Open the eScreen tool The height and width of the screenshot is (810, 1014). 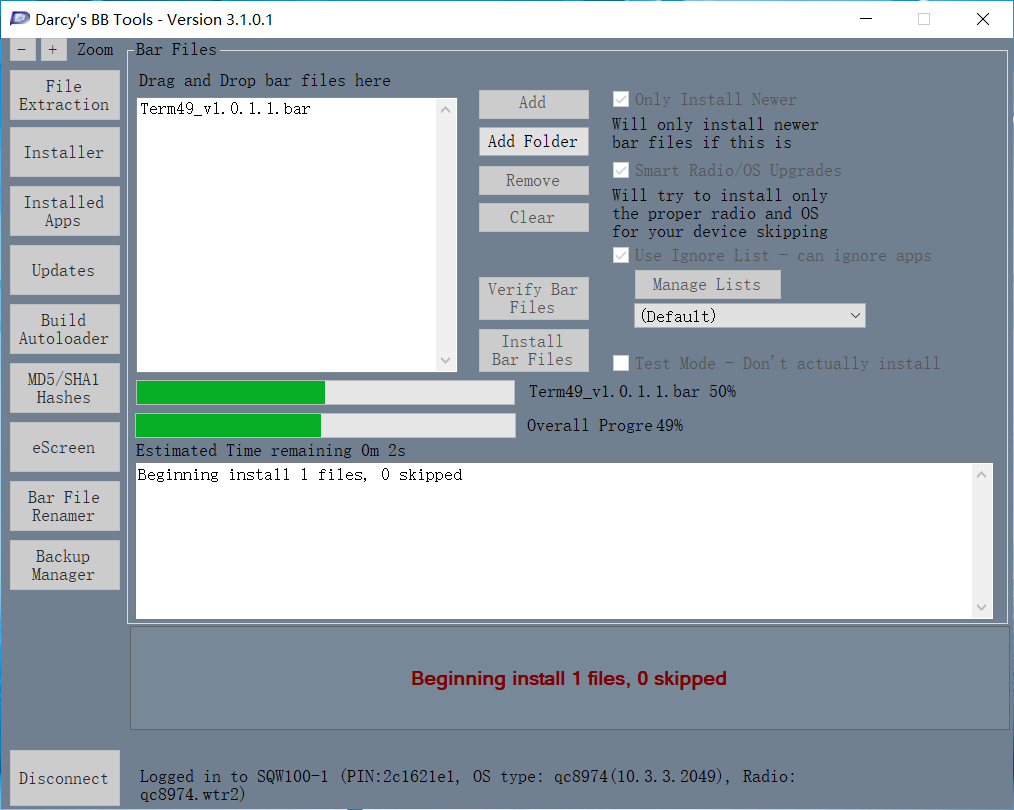[64, 447]
